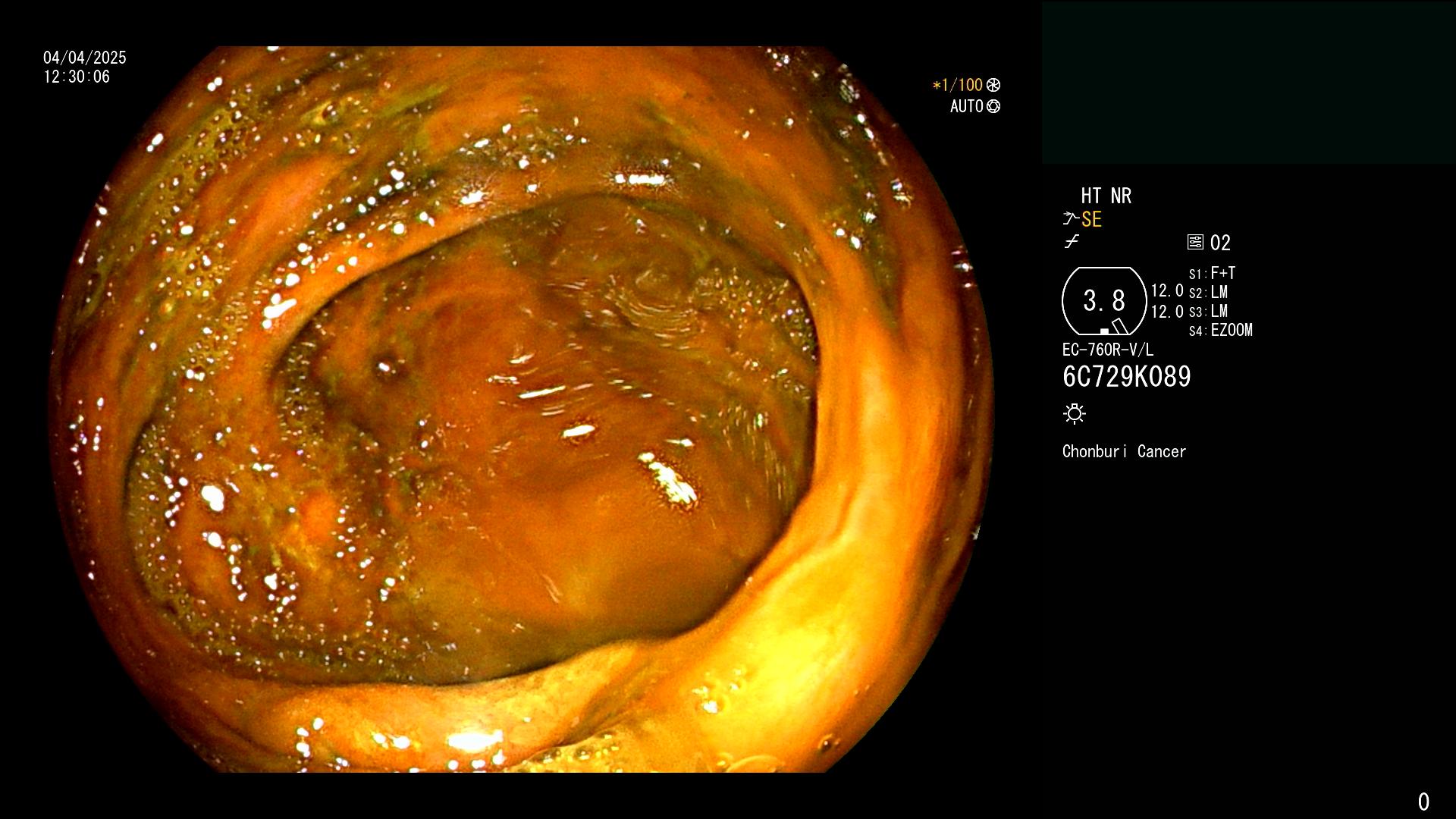Click the date text 04/04/2025
Screen dimensions: 1456x819
click(x=85, y=58)
